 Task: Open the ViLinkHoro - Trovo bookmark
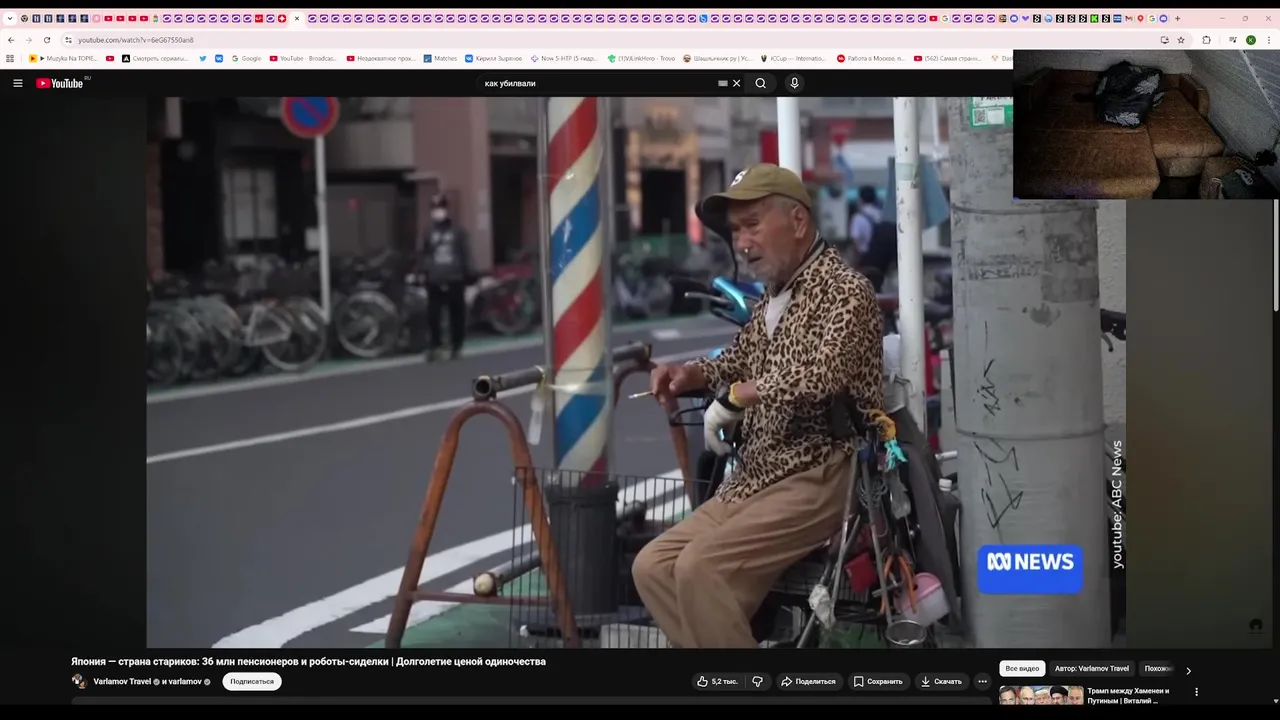[642, 58]
